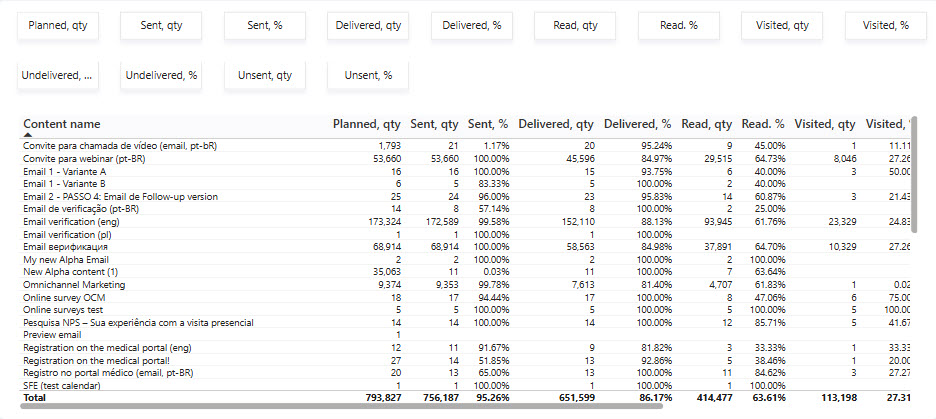Screen dimensions: 936x419
Task: Toggle the Sent, % slicer button
Action: point(265,26)
